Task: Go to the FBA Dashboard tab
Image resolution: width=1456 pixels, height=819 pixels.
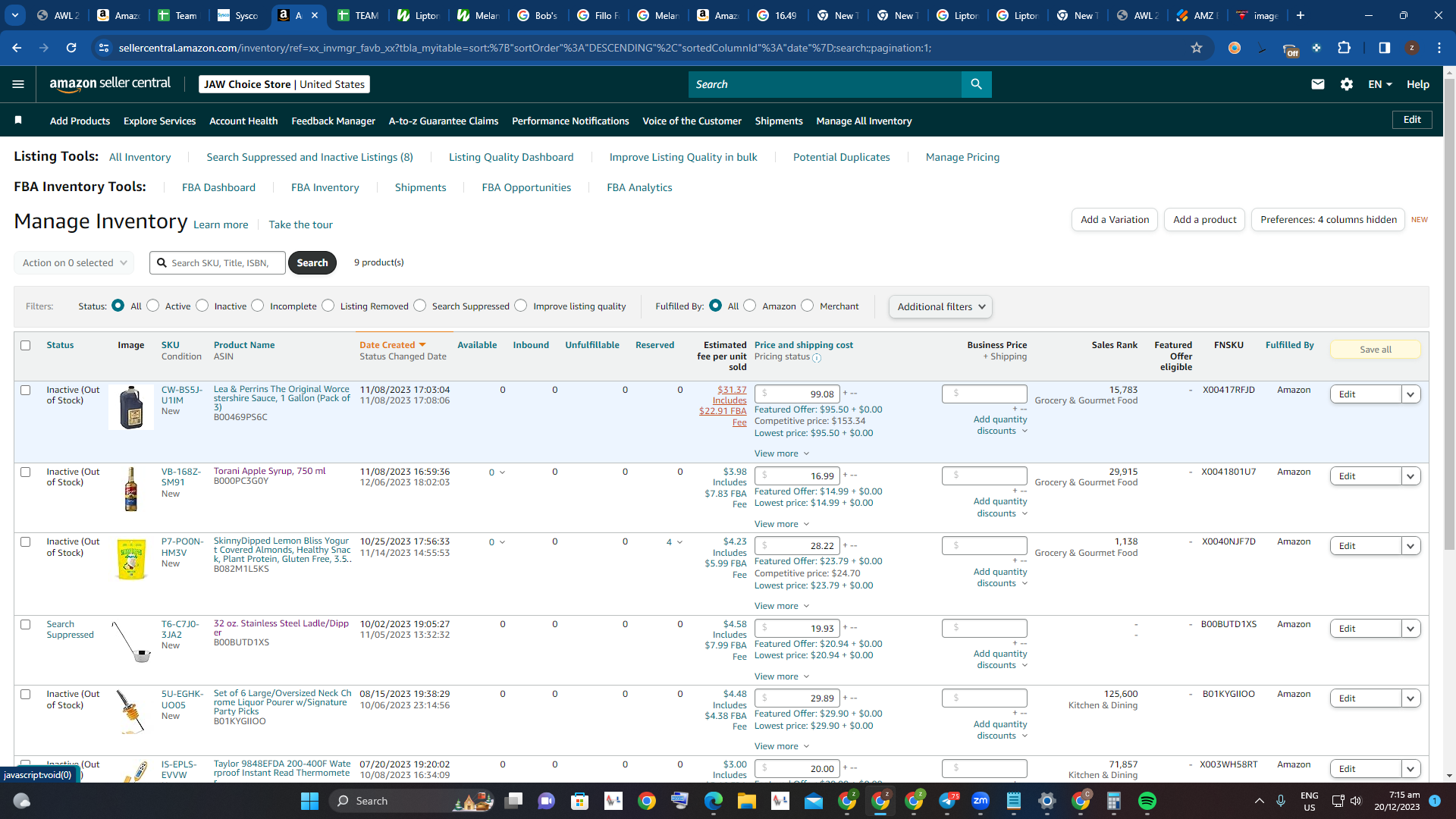Action: click(x=218, y=188)
